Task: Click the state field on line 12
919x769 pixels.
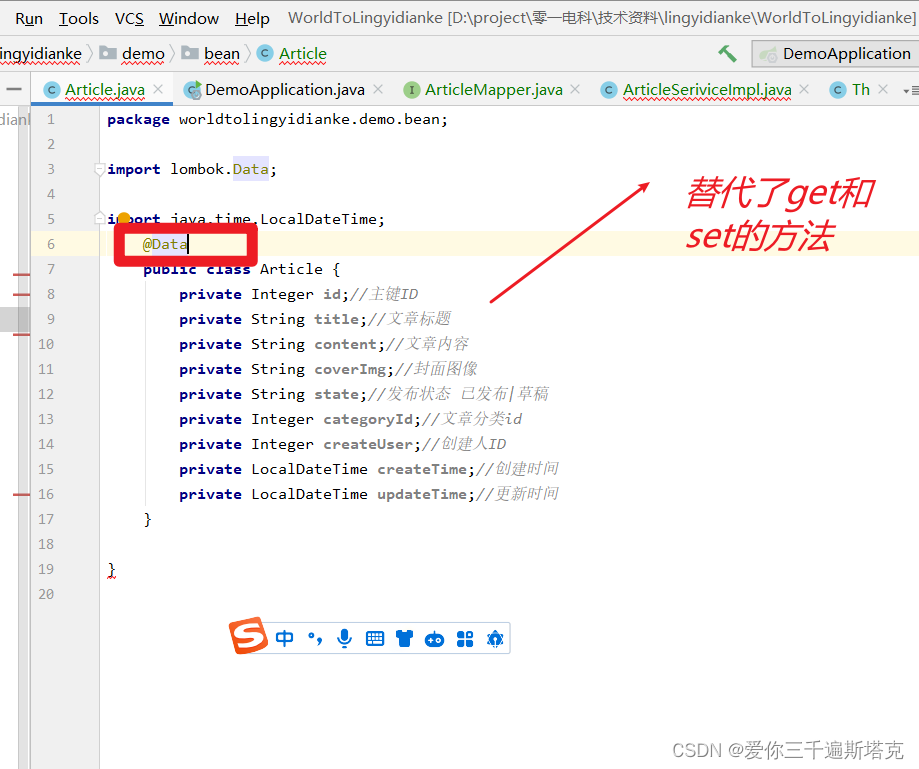Action: [x=336, y=394]
